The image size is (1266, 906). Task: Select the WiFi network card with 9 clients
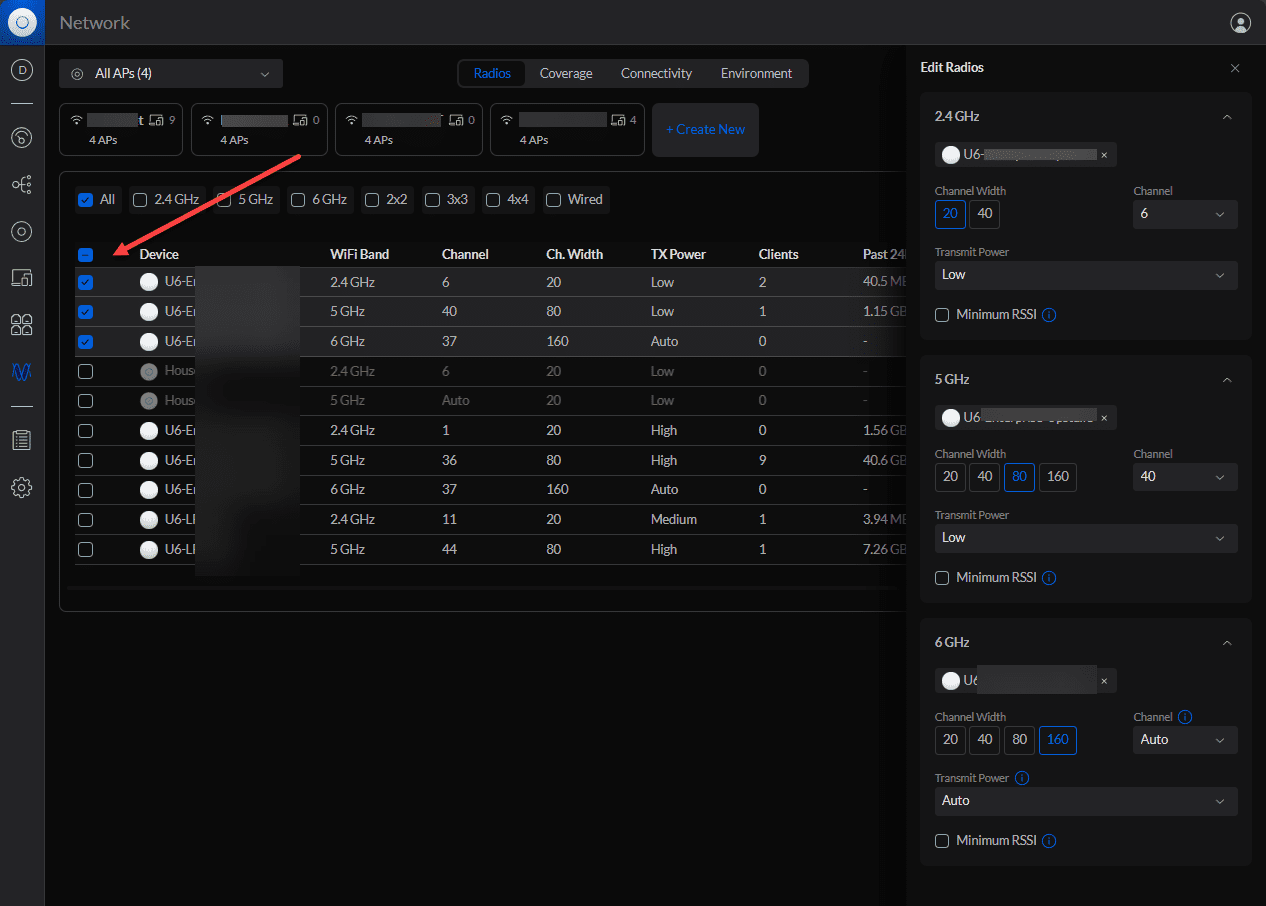[x=121, y=129]
